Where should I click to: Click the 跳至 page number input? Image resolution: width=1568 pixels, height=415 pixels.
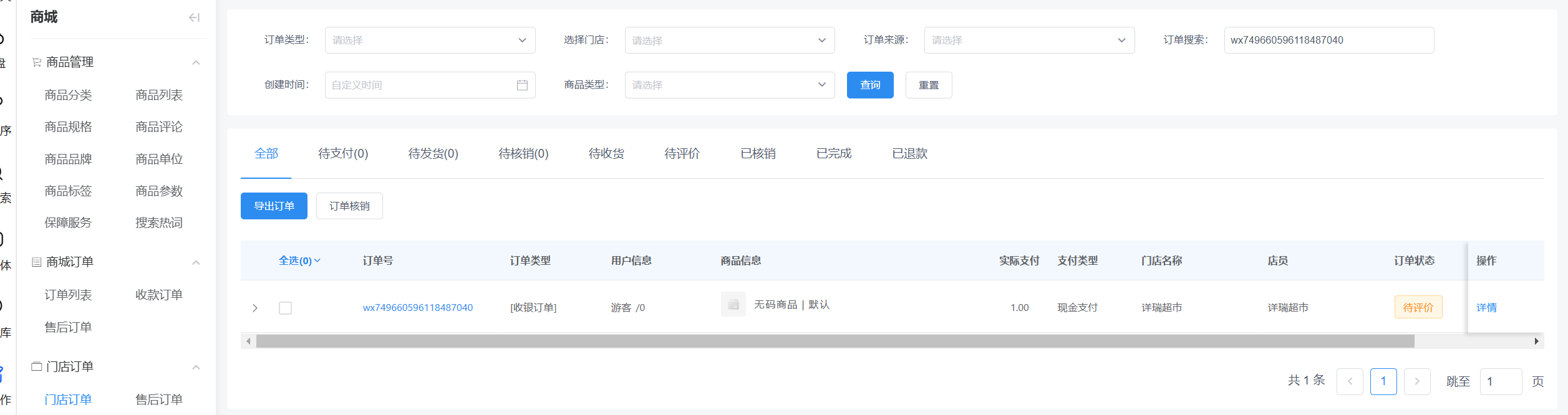click(x=1501, y=381)
